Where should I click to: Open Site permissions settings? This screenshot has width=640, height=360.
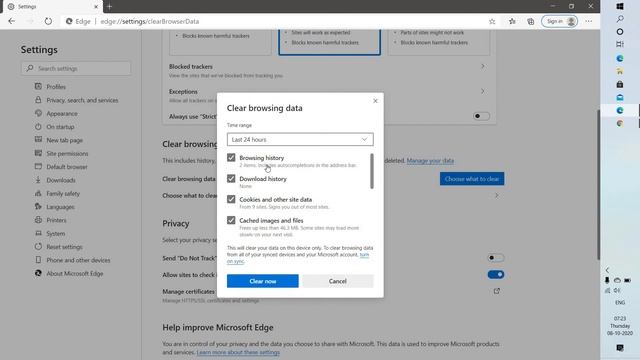point(67,153)
